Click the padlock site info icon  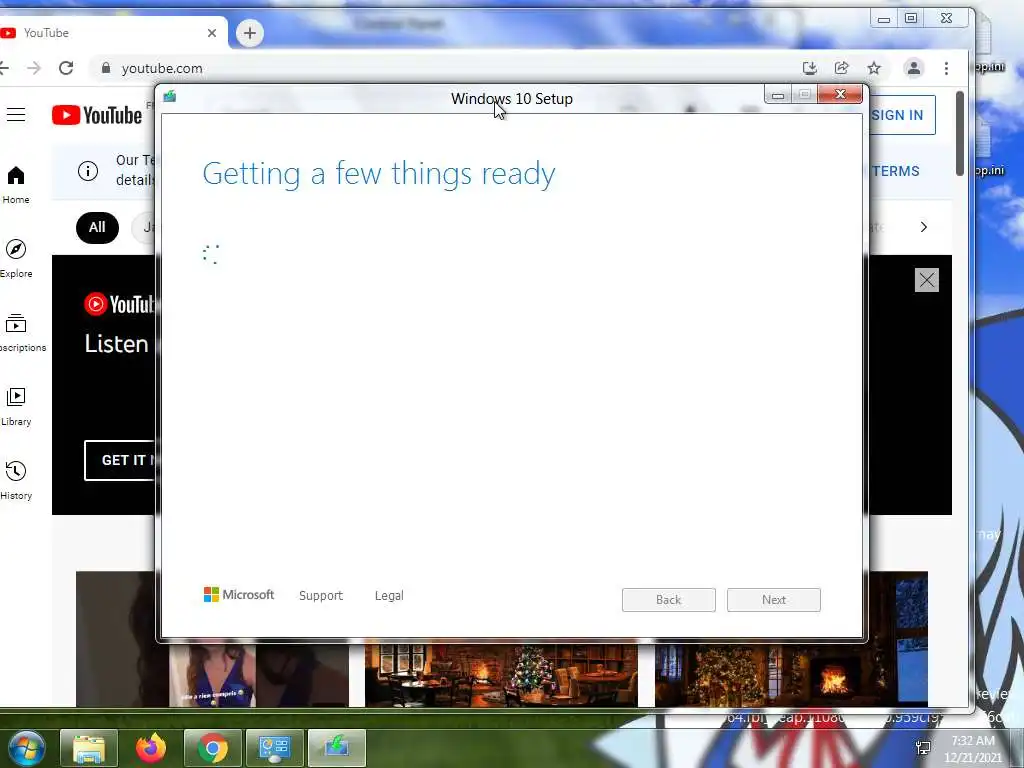[x=106, y=68]
